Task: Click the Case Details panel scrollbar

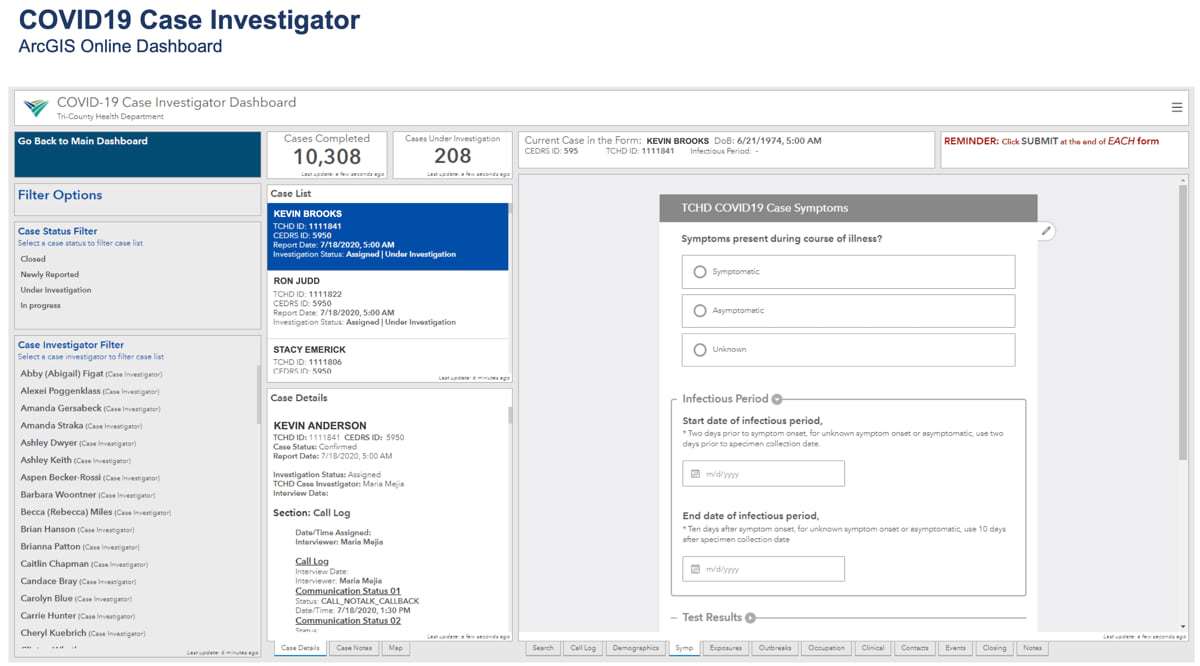Action: point(510,414)
